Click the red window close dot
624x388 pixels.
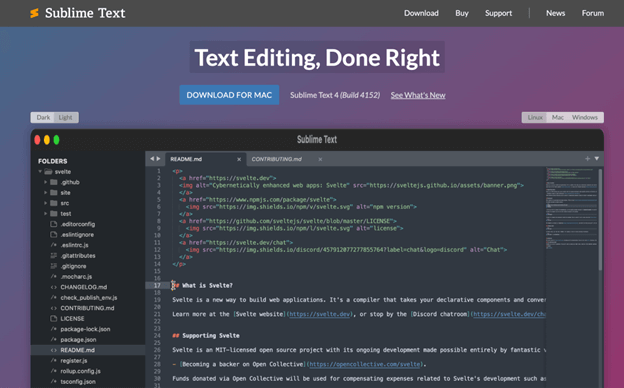pos(37,140)
